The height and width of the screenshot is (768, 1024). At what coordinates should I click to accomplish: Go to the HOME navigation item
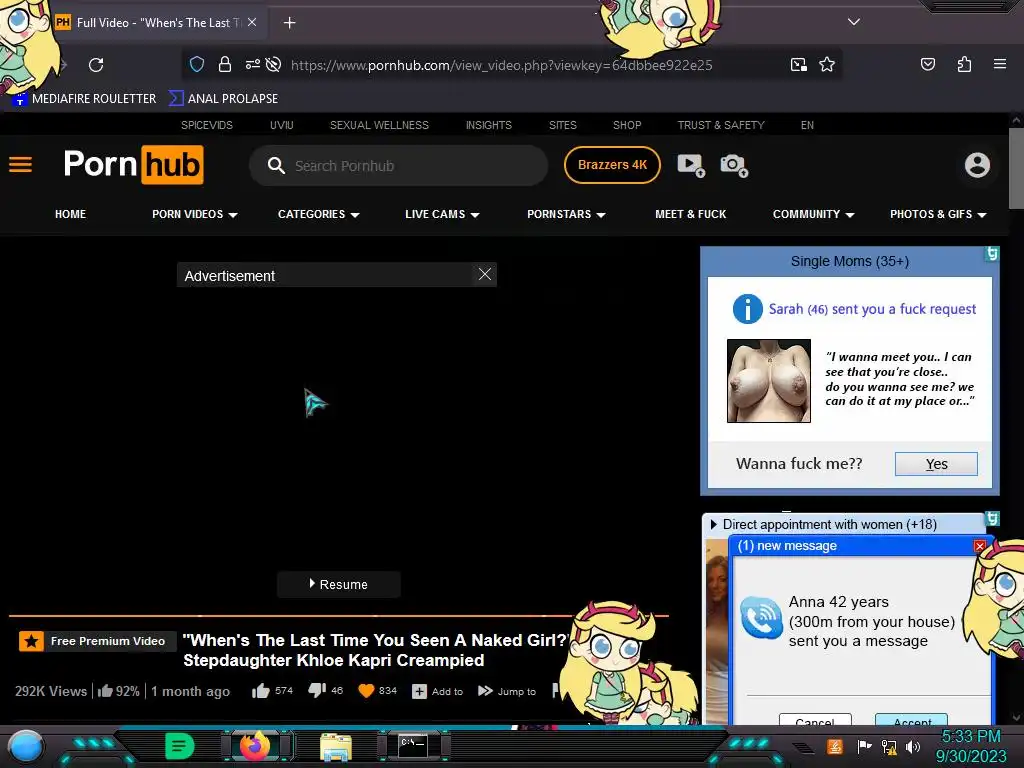click(71, 214)
